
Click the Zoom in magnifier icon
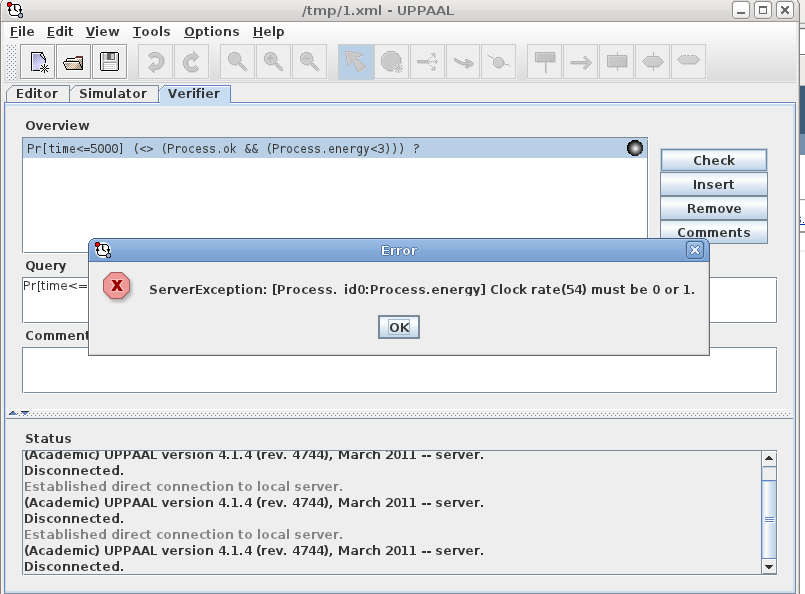(x=273, y=62)
